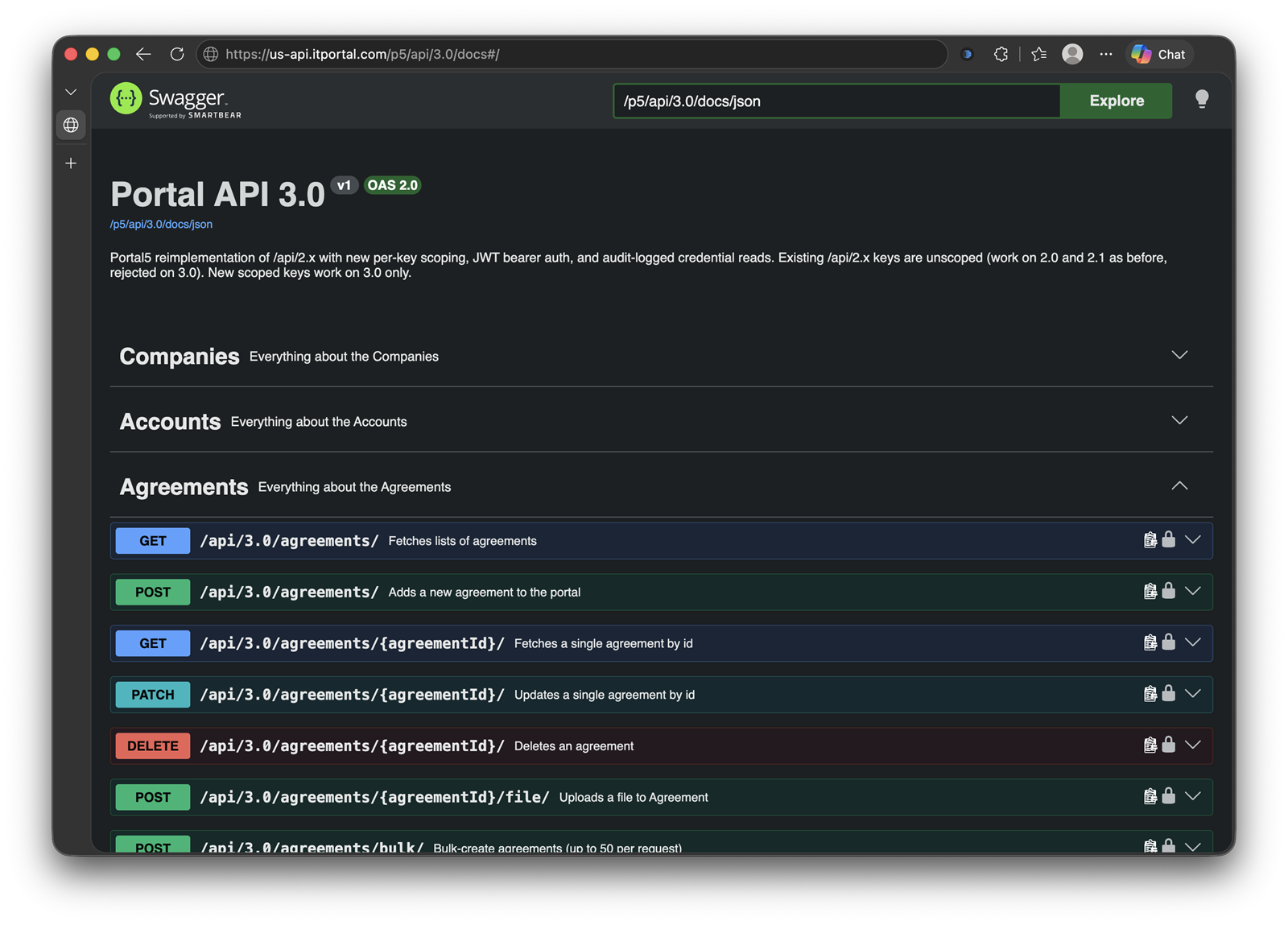Open the user profile avatar

click(x=1072, y=54)
